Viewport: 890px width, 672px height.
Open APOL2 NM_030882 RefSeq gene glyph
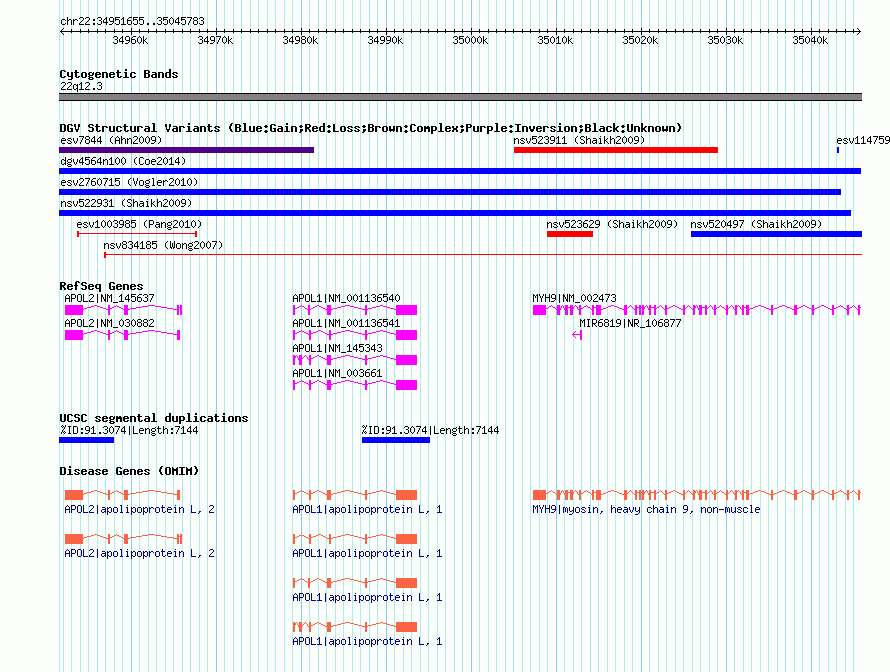coord(123,335)
